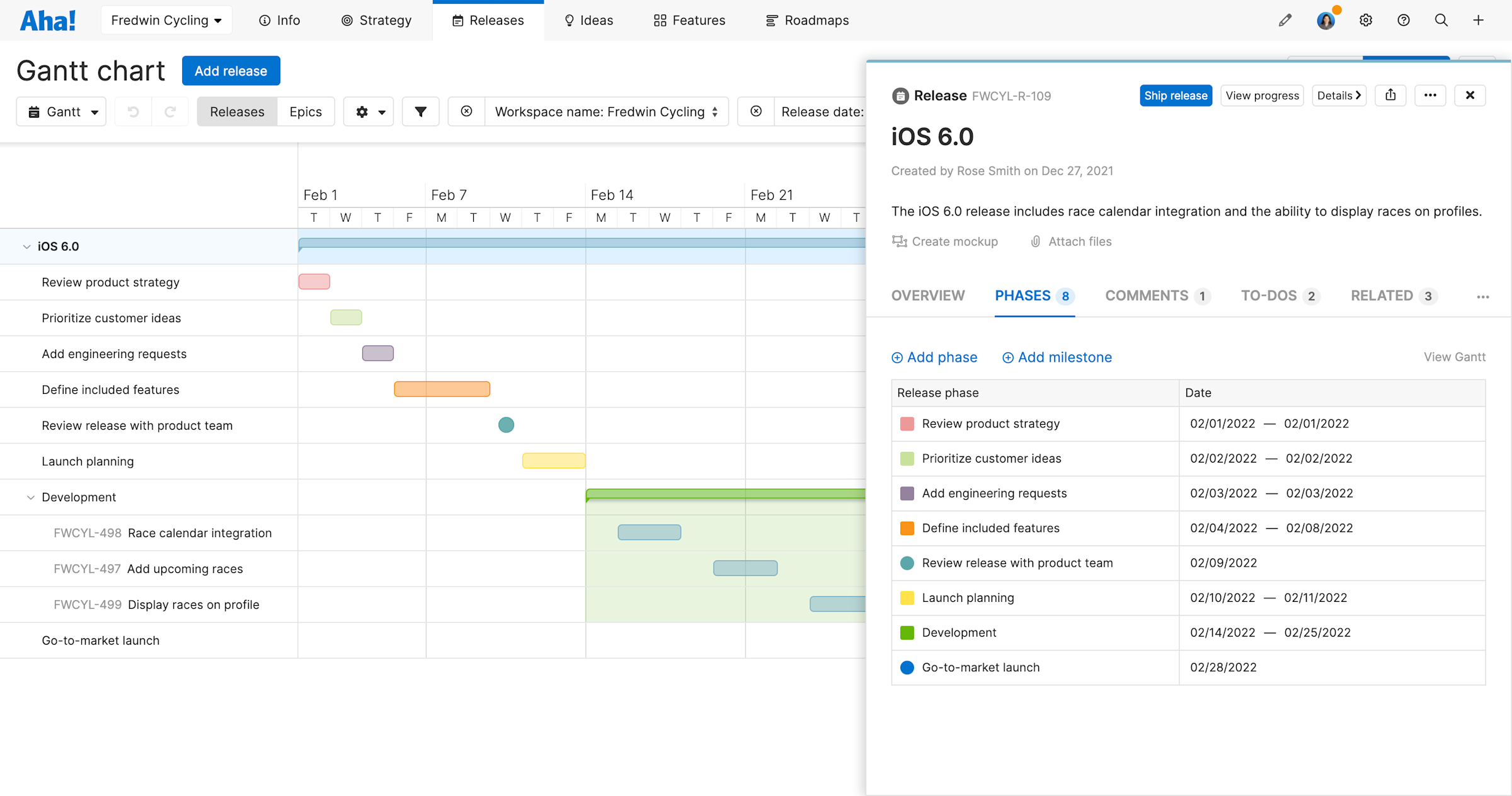Collapse the Development phase row
The image size is (1512, 796).
(30, 497)
